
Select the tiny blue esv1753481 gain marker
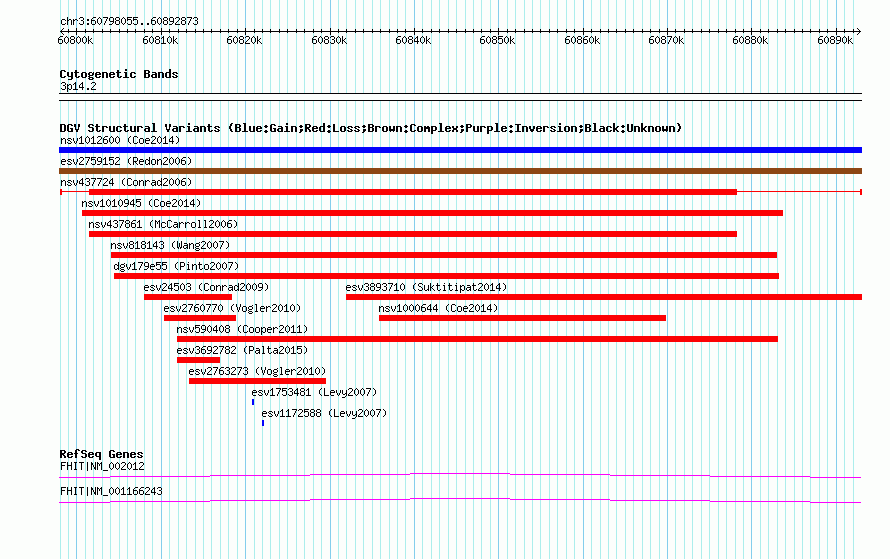click(253, 402)
